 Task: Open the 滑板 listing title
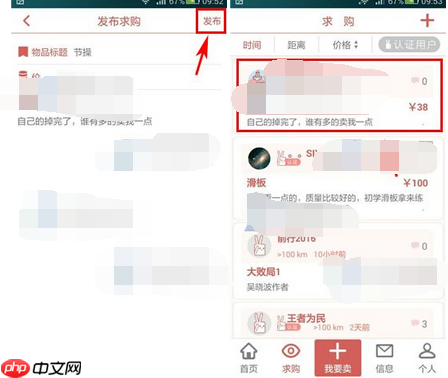(x=256, y=183)
